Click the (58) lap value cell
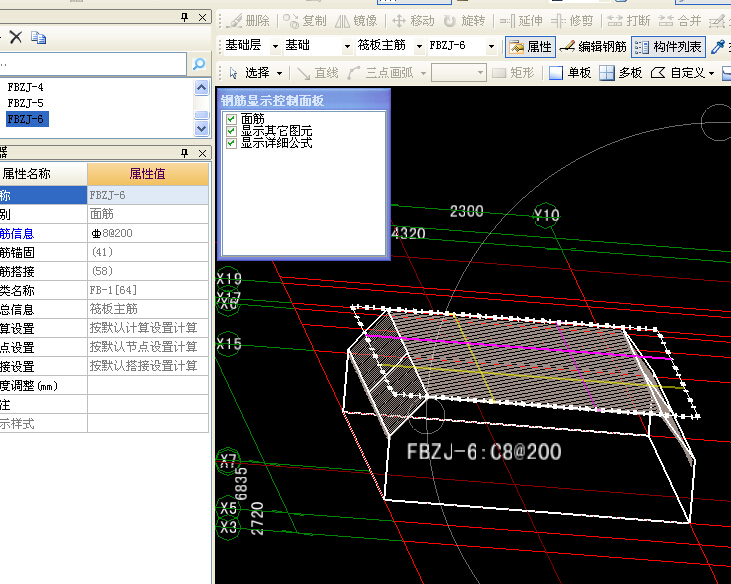The width and height of the screenshot is (731, 584). pyautogui.click(x=148, y=271)
